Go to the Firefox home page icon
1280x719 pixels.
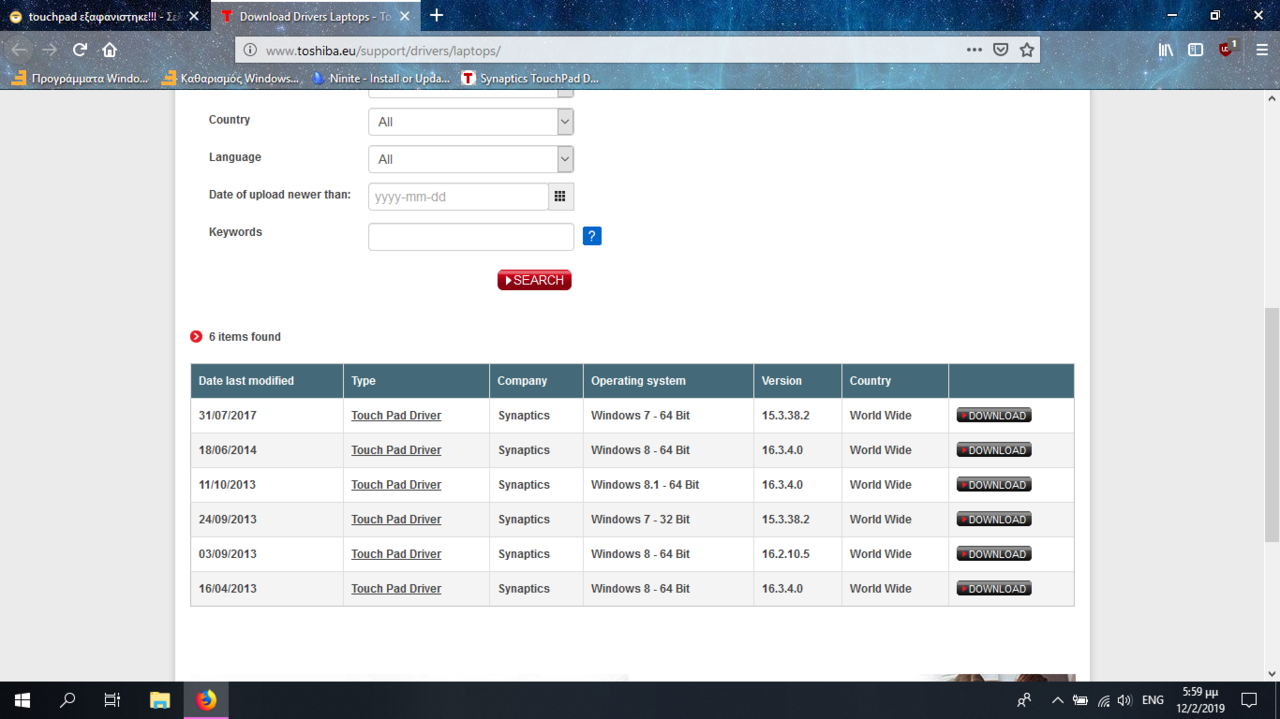click(x=110, y=50)
